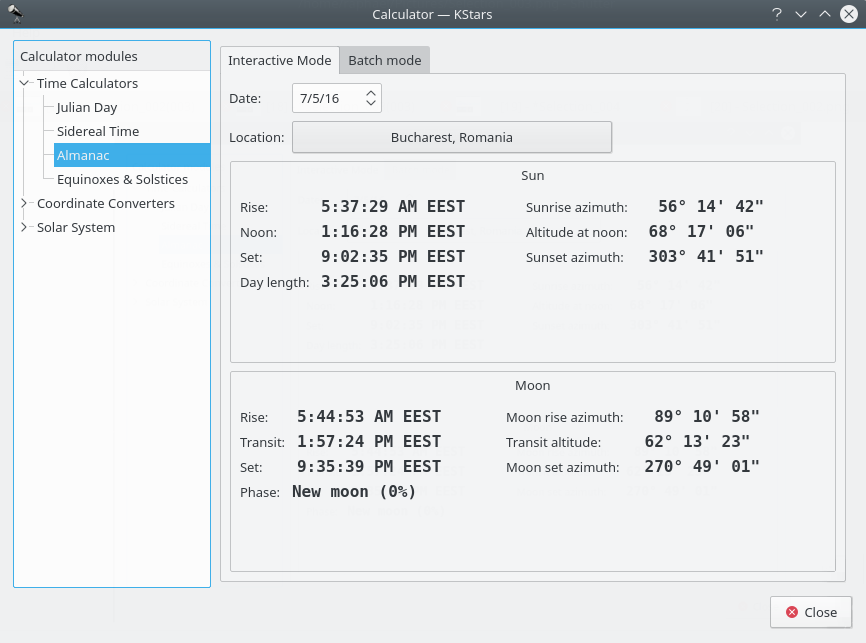Select the Time Calculators tree label
The height and width of the screenshot is (643, 866).
point(87,84)
